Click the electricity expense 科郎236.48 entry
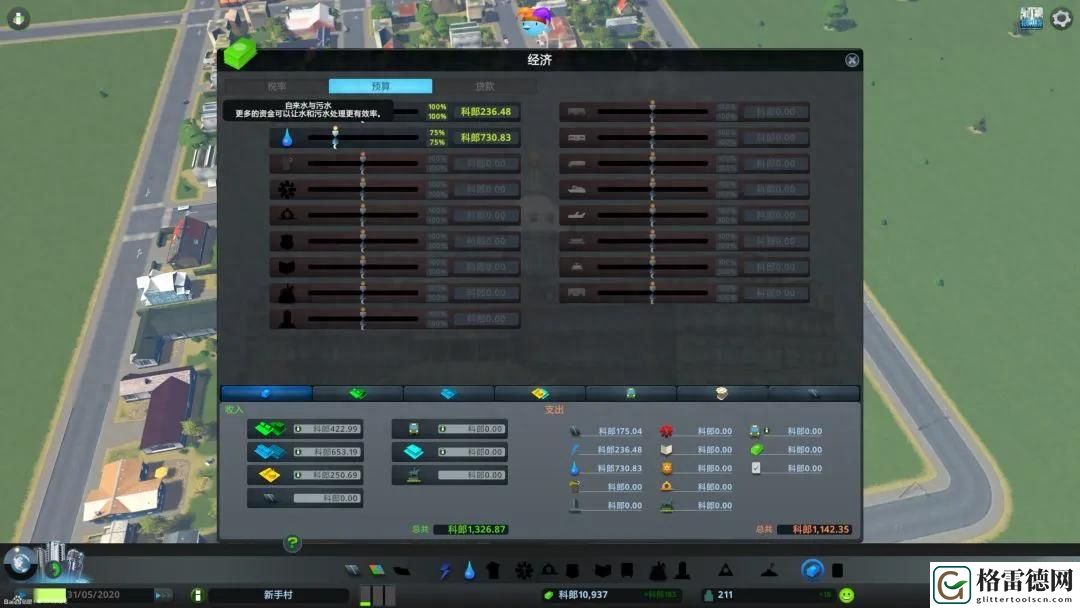1080x608 pixels. pyautogui.click(x=606, y=450)
